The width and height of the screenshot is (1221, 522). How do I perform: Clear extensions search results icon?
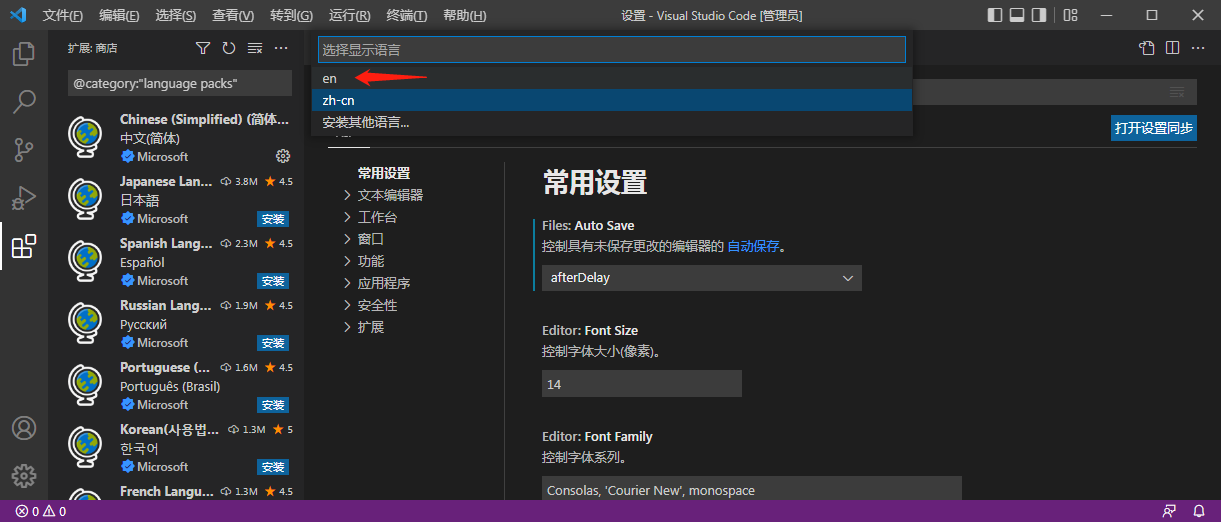(x=255, y=48)
